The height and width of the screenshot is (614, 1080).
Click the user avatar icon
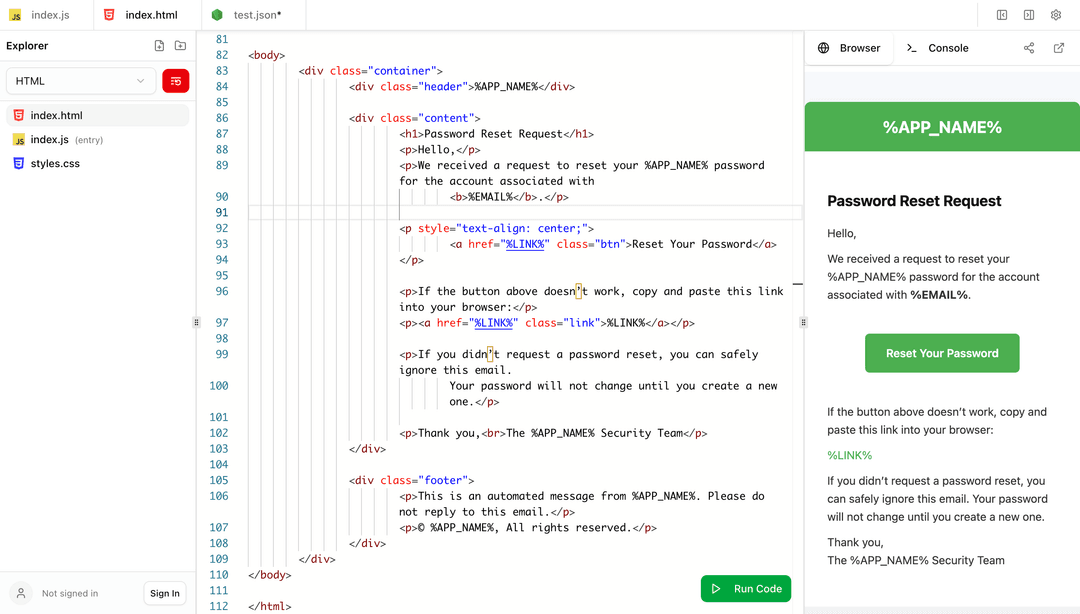pos(21,593)
